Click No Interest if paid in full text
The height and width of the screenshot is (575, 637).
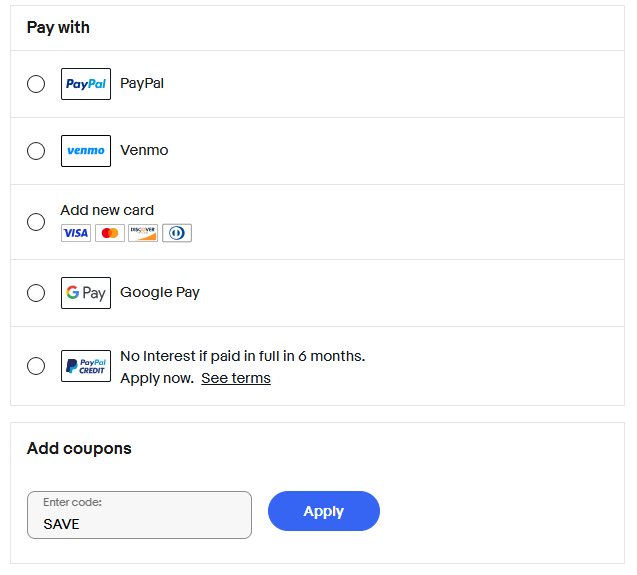pos(243,356)
